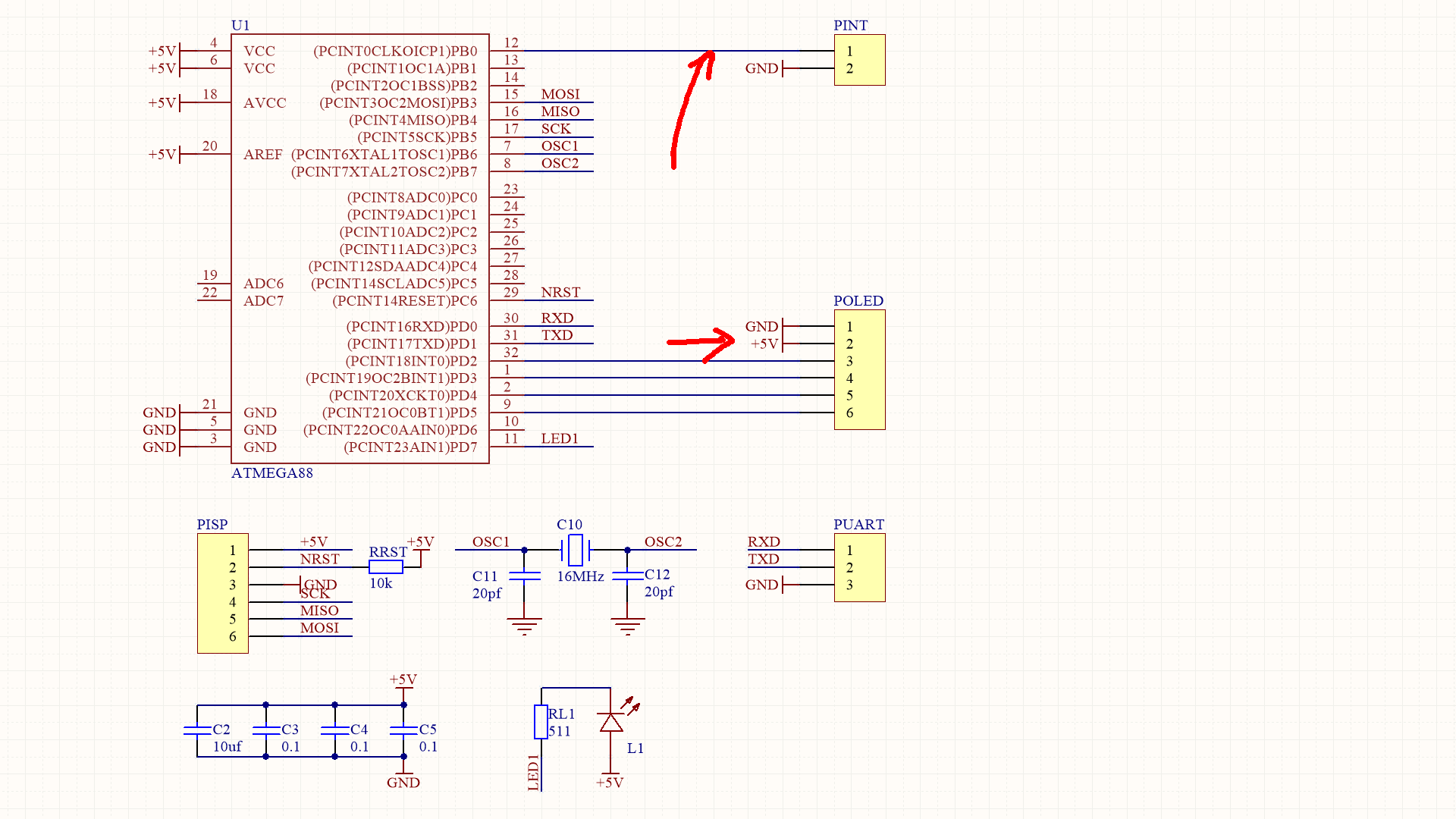Click the 16MHz crystal value
Viewport: 1456px width, 819px height.
pos(580,576)
